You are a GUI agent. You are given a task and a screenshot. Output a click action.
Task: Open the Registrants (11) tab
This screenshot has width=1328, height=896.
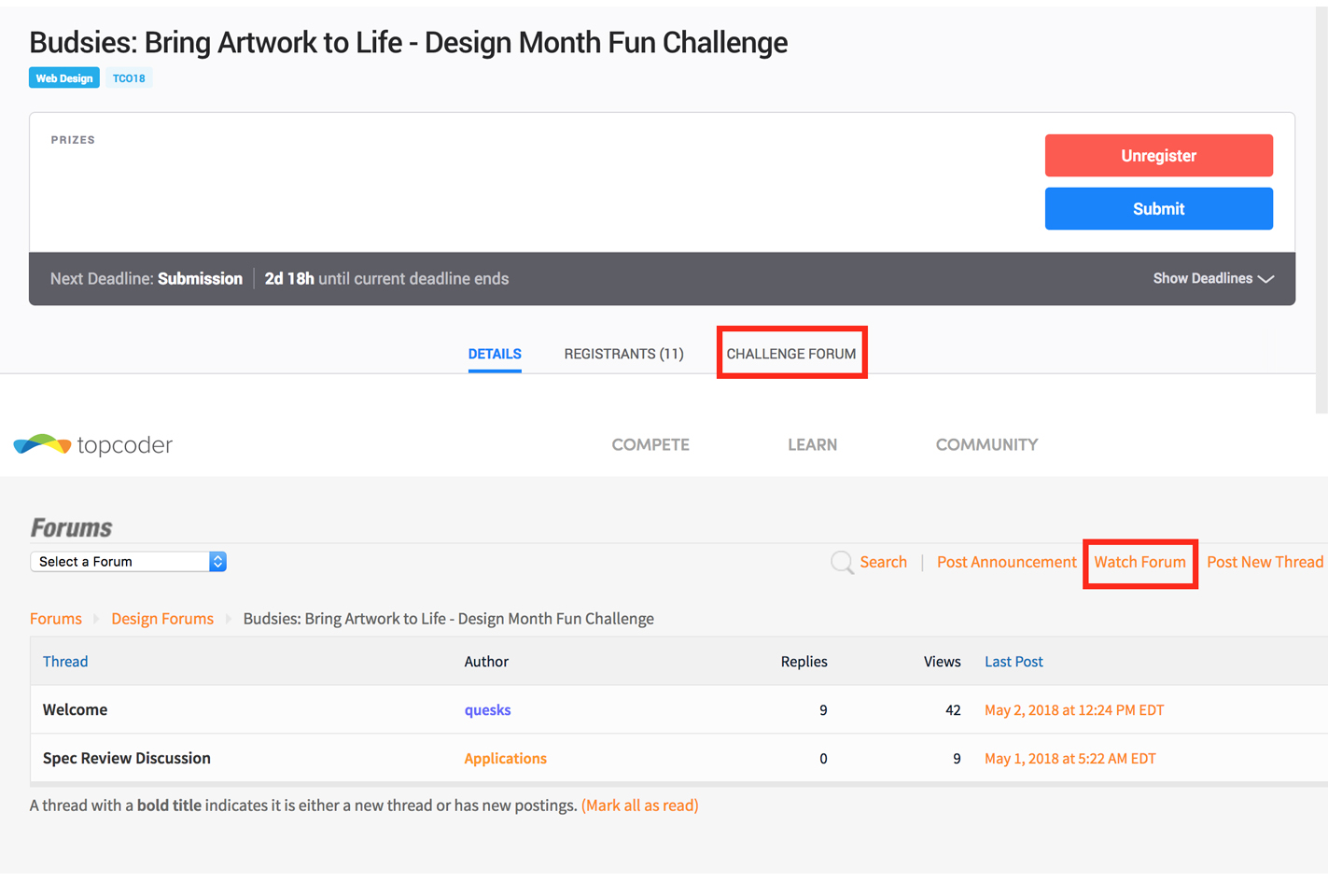(623, 354)
